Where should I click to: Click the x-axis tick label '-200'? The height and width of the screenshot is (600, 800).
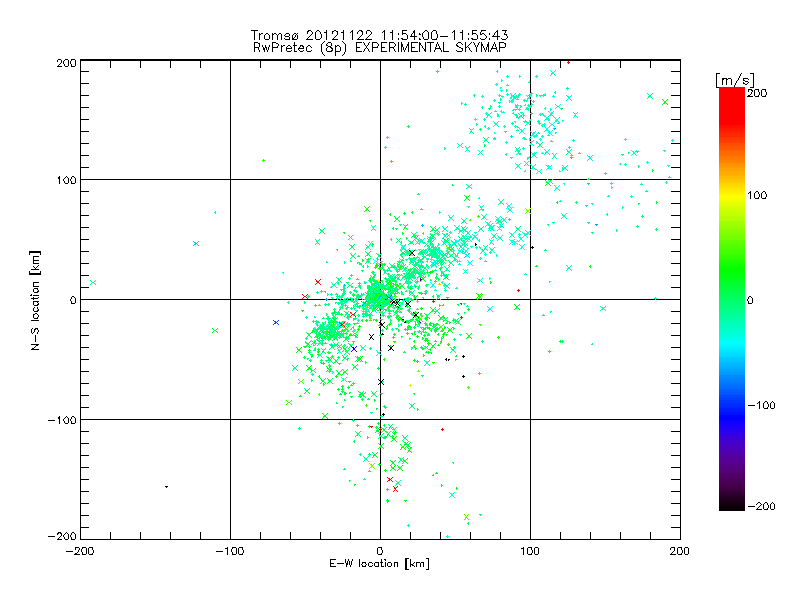click(x=81, y=551)
